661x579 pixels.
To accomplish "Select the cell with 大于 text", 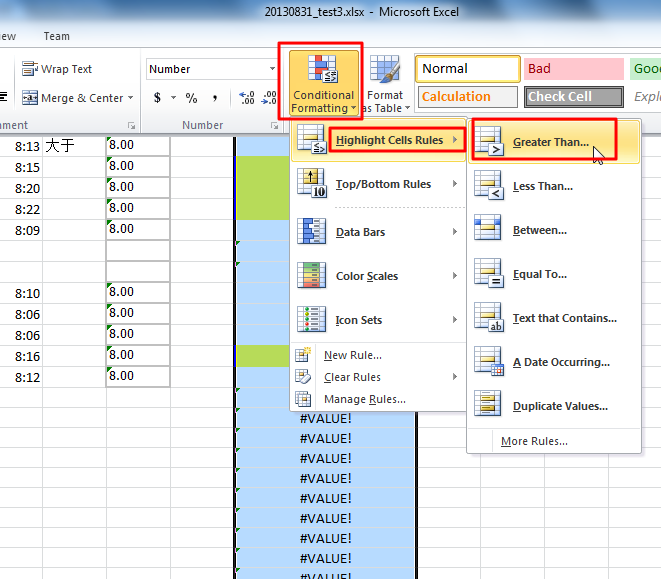I will 74,146.
